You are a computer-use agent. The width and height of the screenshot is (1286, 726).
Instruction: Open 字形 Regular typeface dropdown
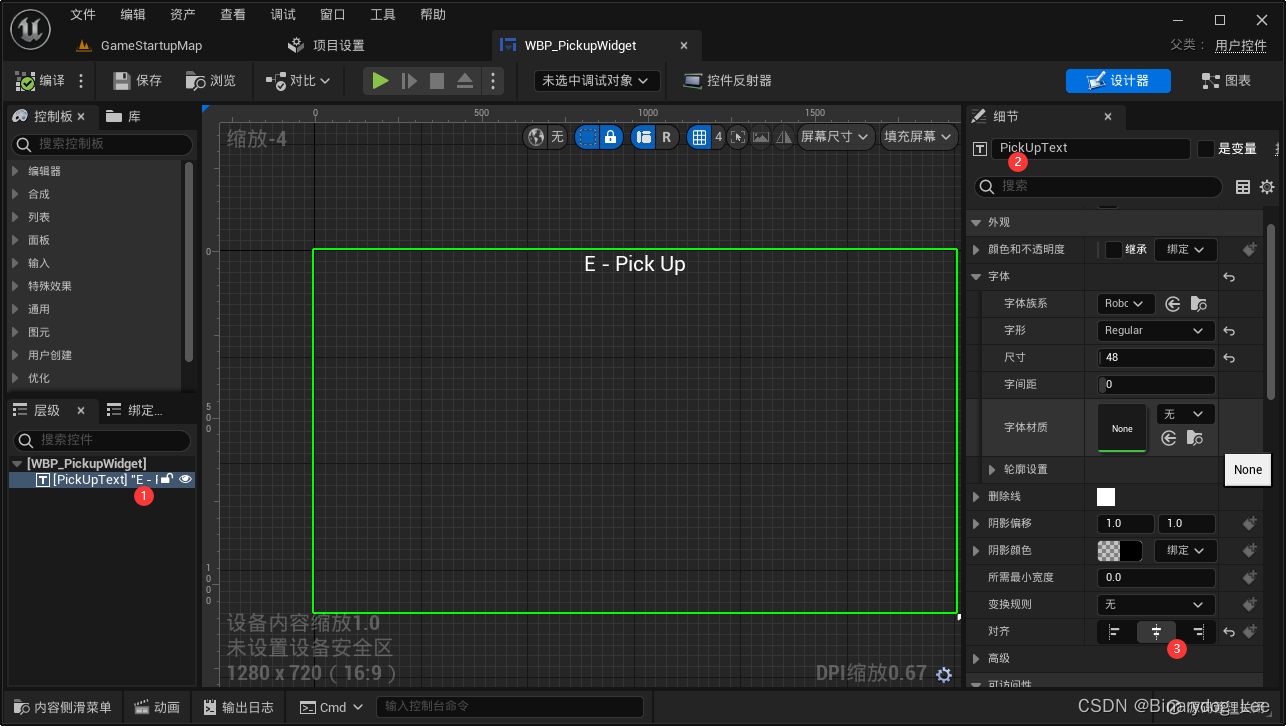tap(1156, 331)
